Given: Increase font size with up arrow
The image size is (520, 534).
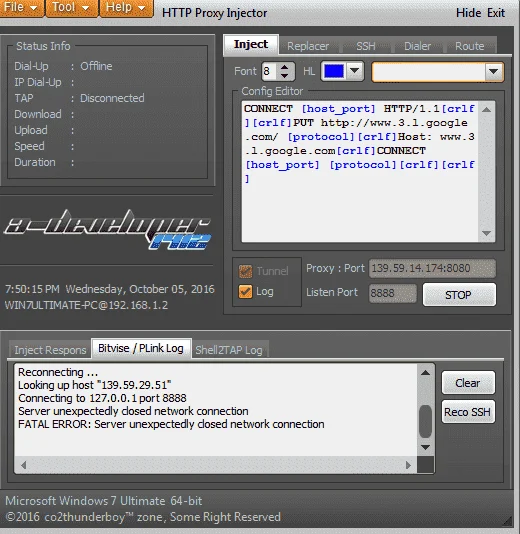Looking at the screenshot, I should click(x=284, y=67).
